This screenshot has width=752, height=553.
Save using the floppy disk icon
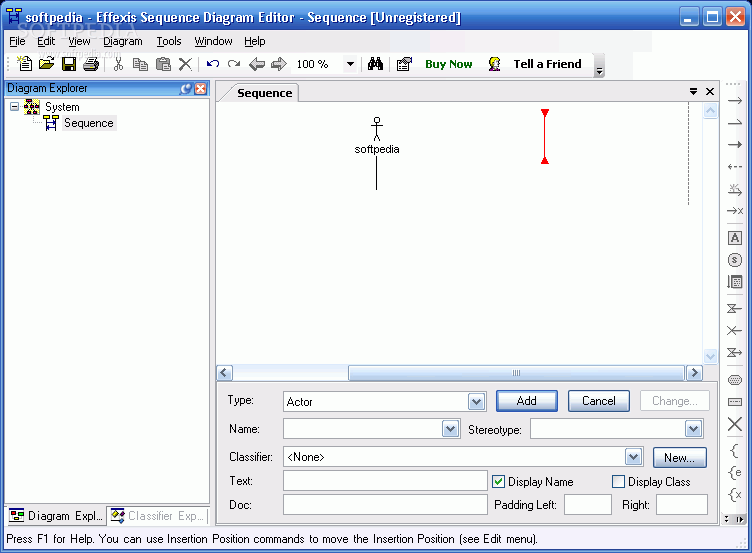point(69,64)
